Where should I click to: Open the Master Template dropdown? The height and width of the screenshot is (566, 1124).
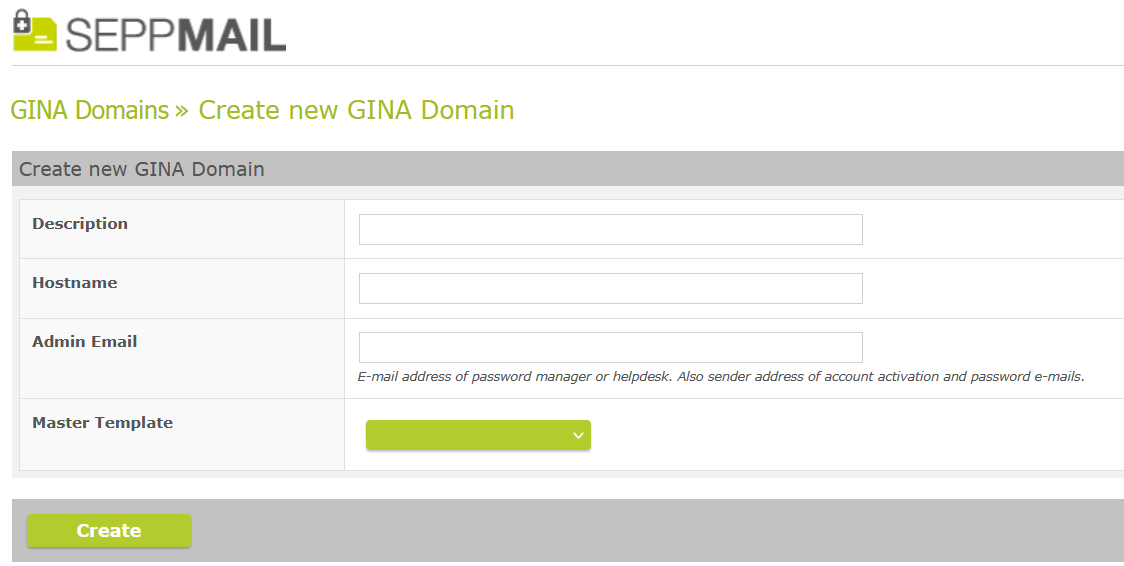[x=478, y=435]
